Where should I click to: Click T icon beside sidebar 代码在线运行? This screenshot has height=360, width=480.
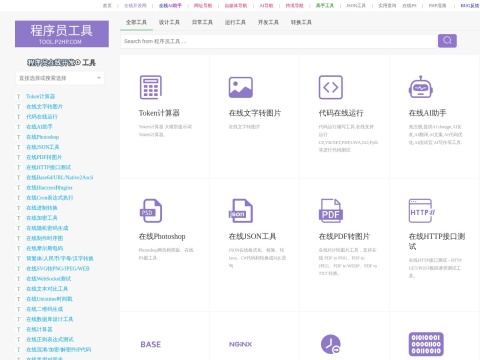[19, 117]
